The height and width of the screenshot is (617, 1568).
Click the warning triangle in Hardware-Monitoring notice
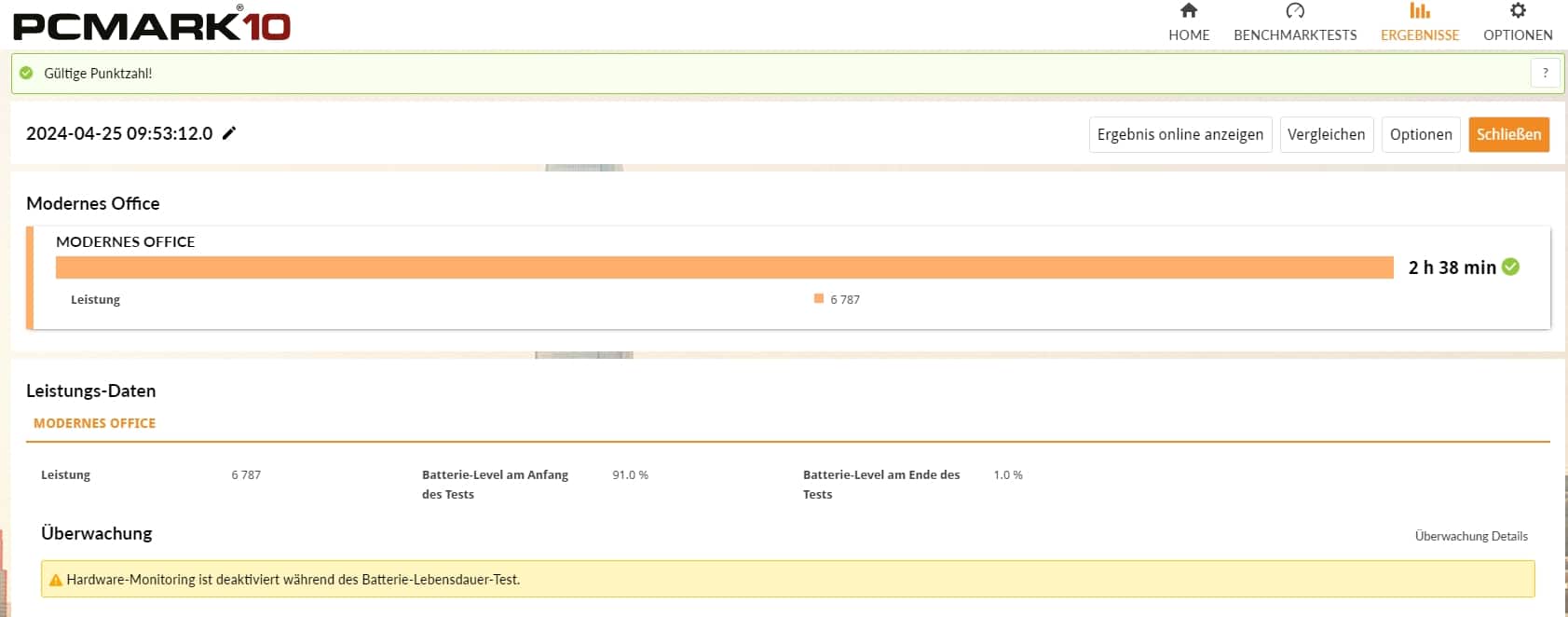[55, 580]
